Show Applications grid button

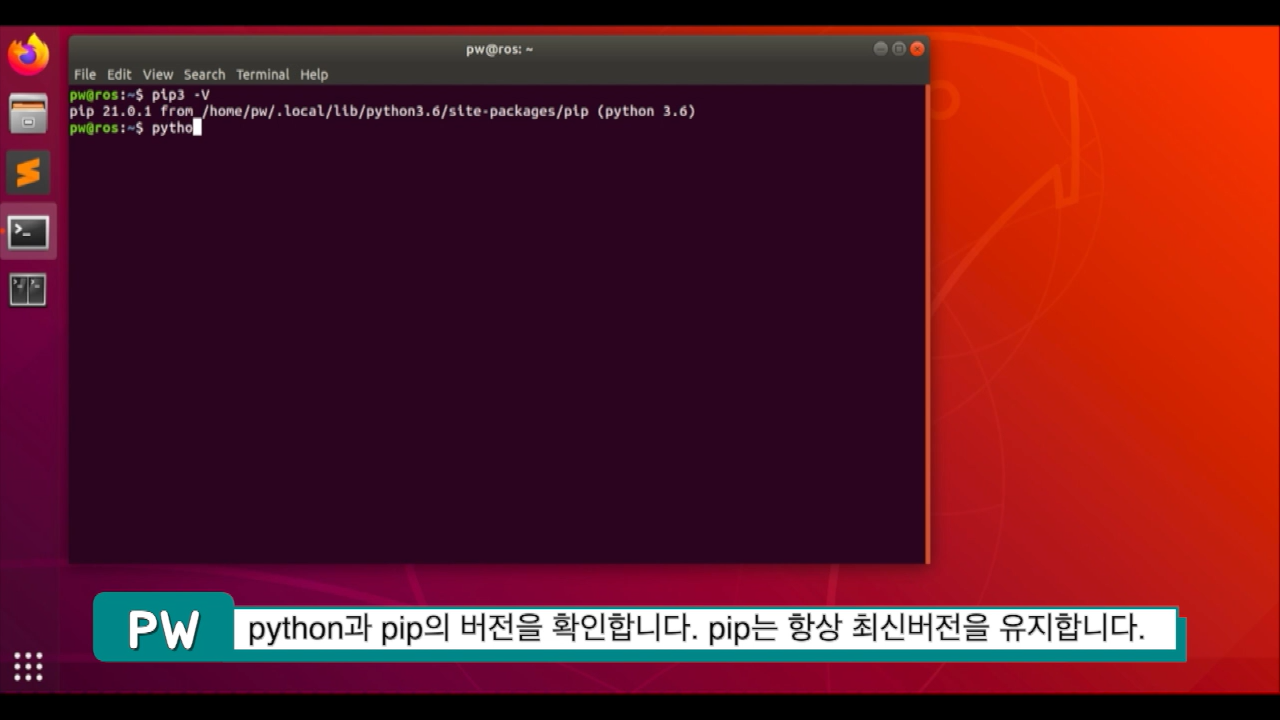pos(28,666)
